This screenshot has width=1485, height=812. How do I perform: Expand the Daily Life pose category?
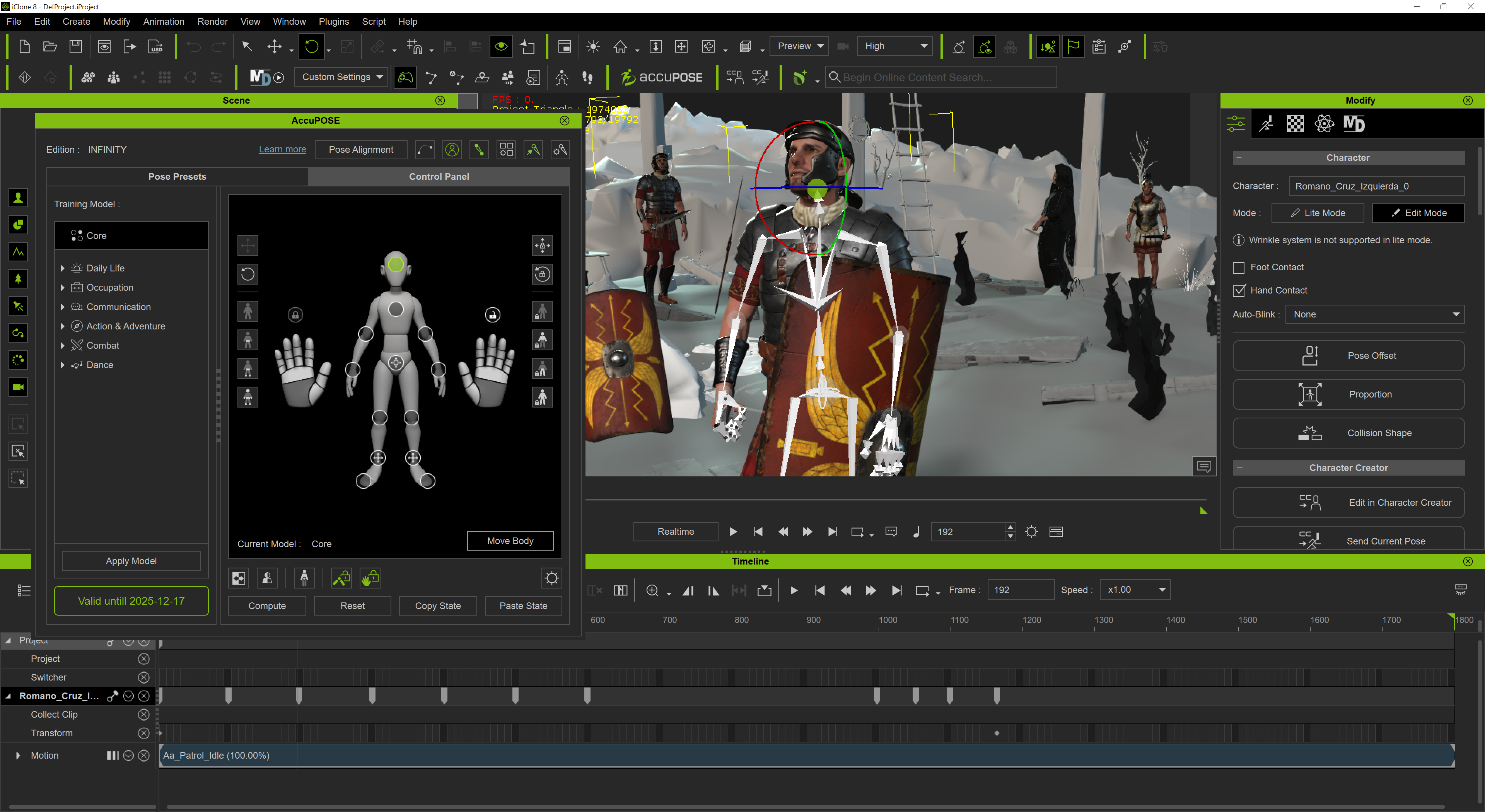(62, 269)
